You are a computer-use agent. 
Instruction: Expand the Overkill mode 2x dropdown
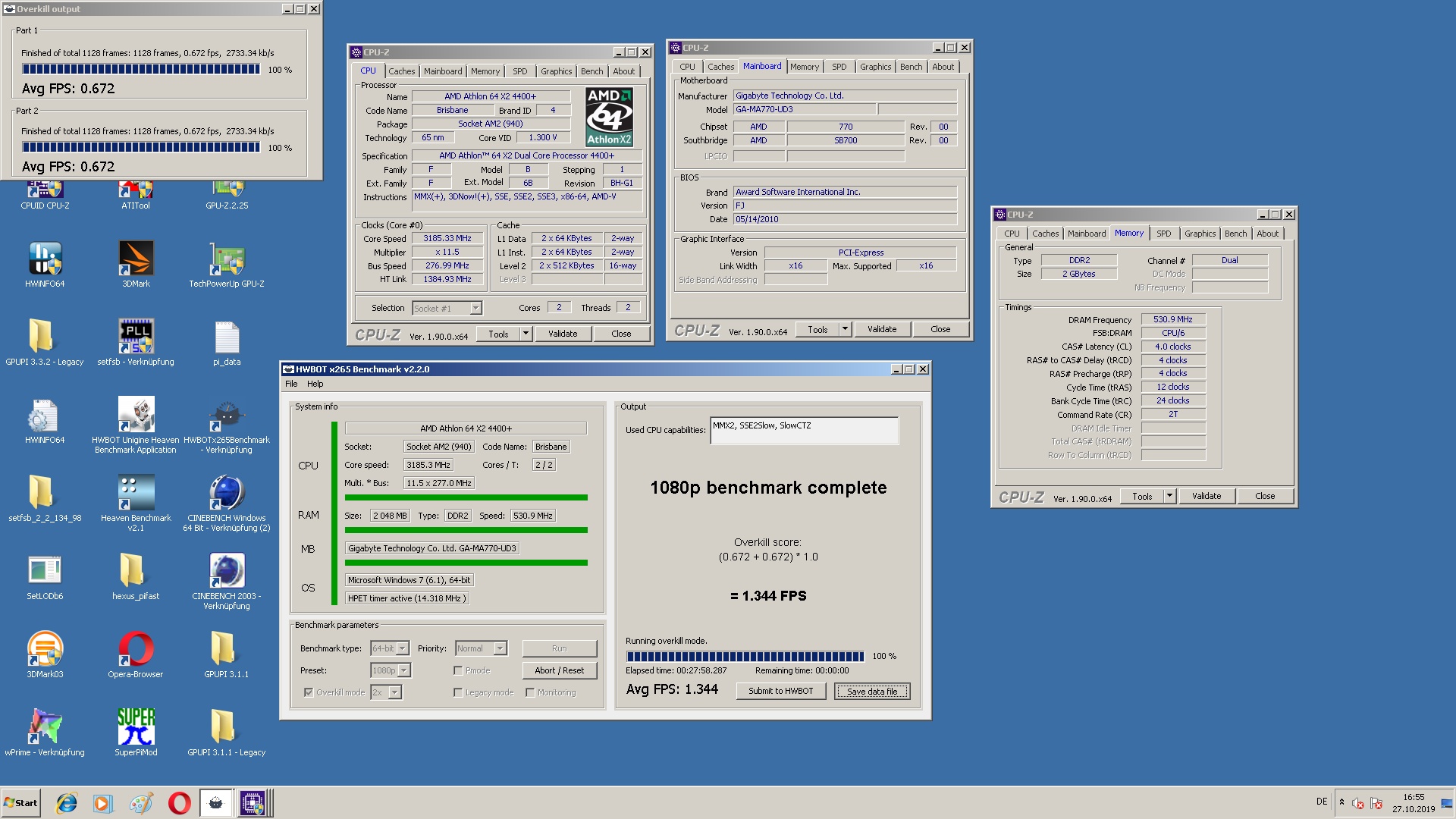[394, 692]
